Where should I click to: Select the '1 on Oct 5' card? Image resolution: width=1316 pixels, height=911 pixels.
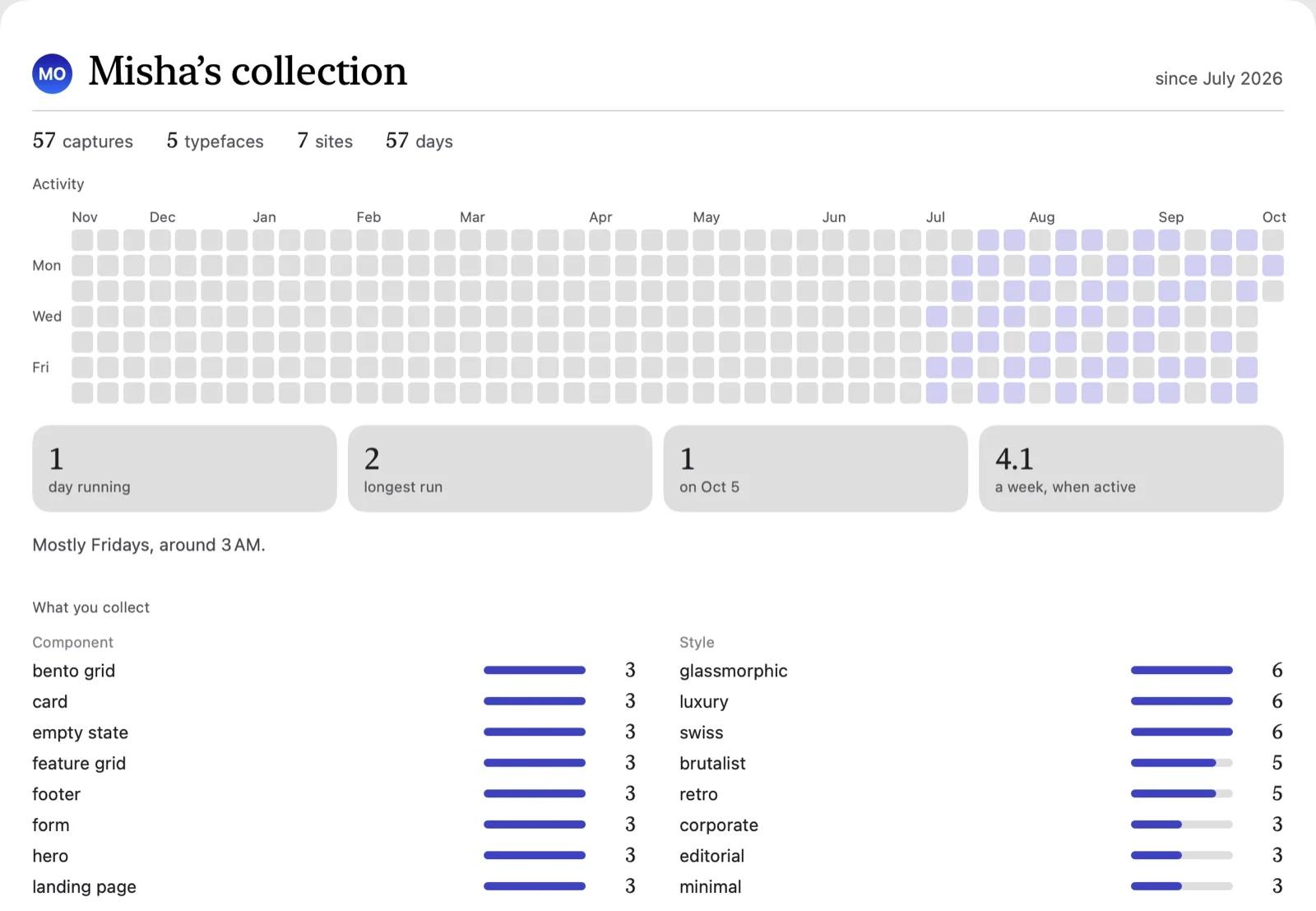point(815,468)
